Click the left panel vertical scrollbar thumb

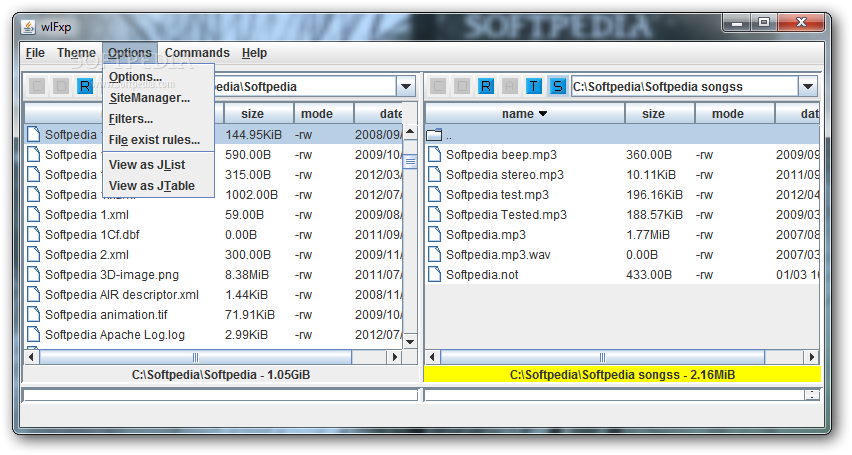point(410,161)
